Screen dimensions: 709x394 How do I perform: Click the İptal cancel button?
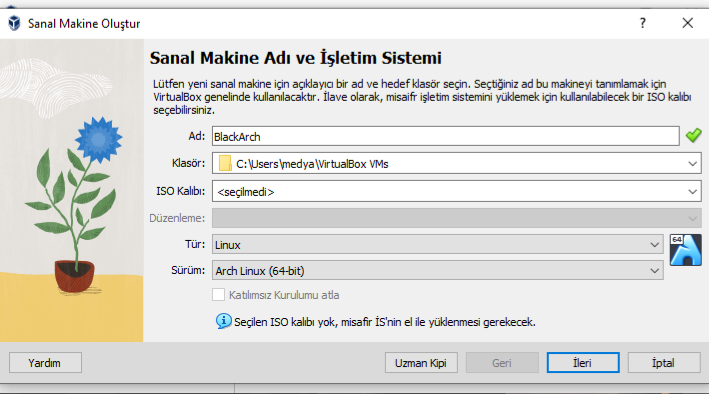click(664, 363)
